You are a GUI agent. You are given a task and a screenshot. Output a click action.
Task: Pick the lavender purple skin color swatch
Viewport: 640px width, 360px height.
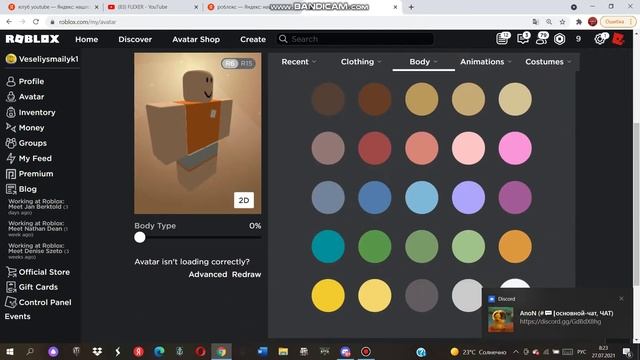click(469, 198)
